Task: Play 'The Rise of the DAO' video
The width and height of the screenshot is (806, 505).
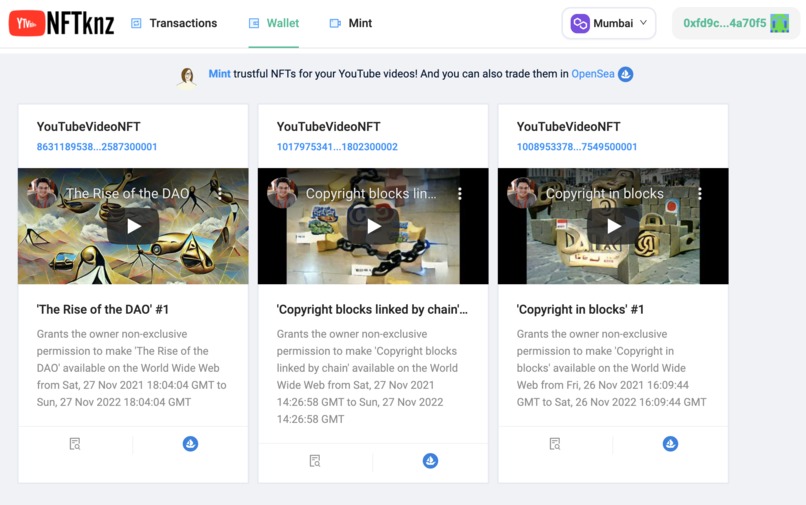Action: [x=133, y=226]
